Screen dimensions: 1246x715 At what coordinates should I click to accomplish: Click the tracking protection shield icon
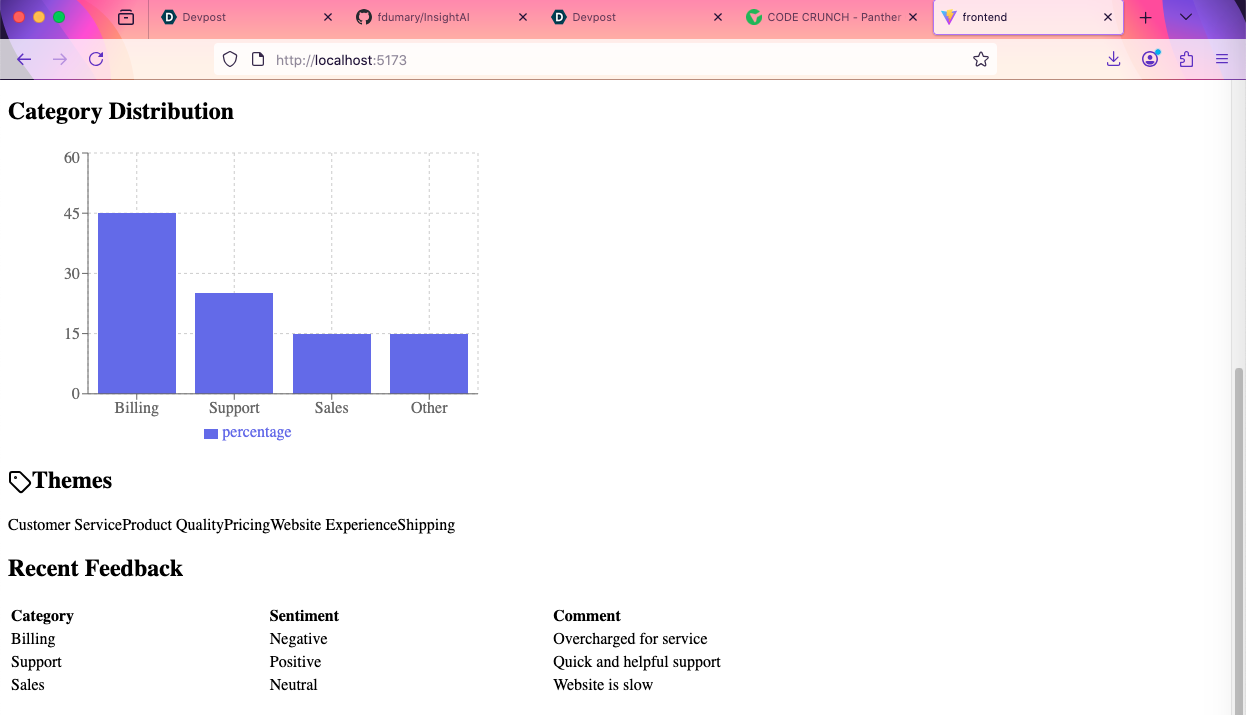[230, 58]
